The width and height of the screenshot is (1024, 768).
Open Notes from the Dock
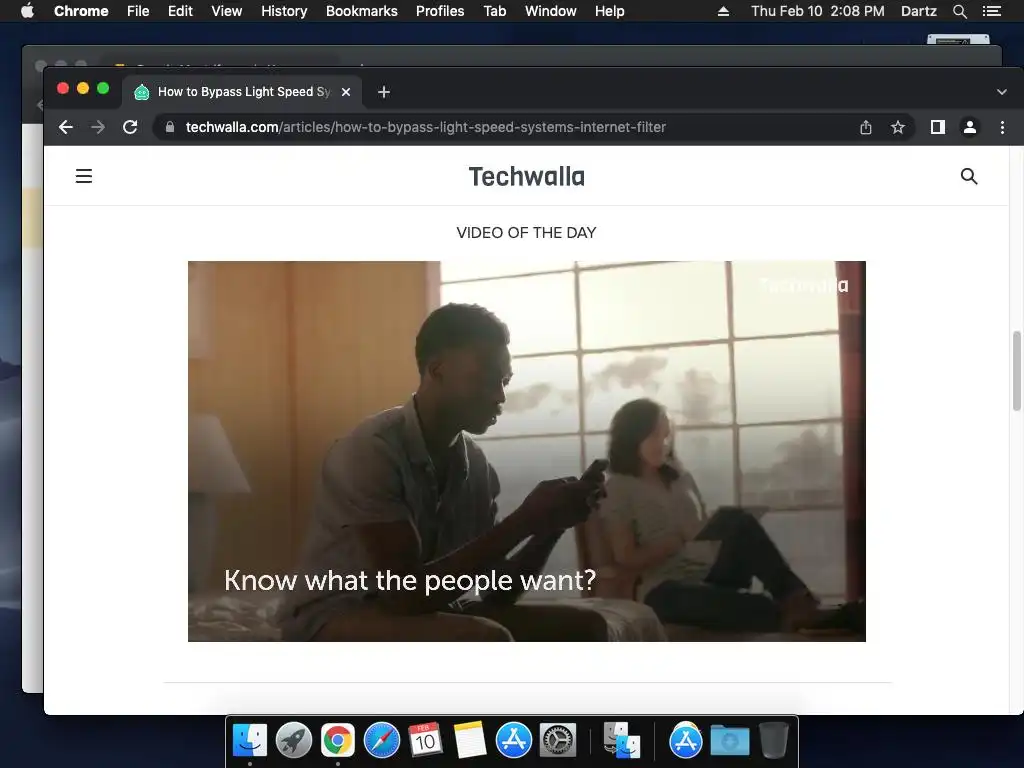tap(470, 740)
